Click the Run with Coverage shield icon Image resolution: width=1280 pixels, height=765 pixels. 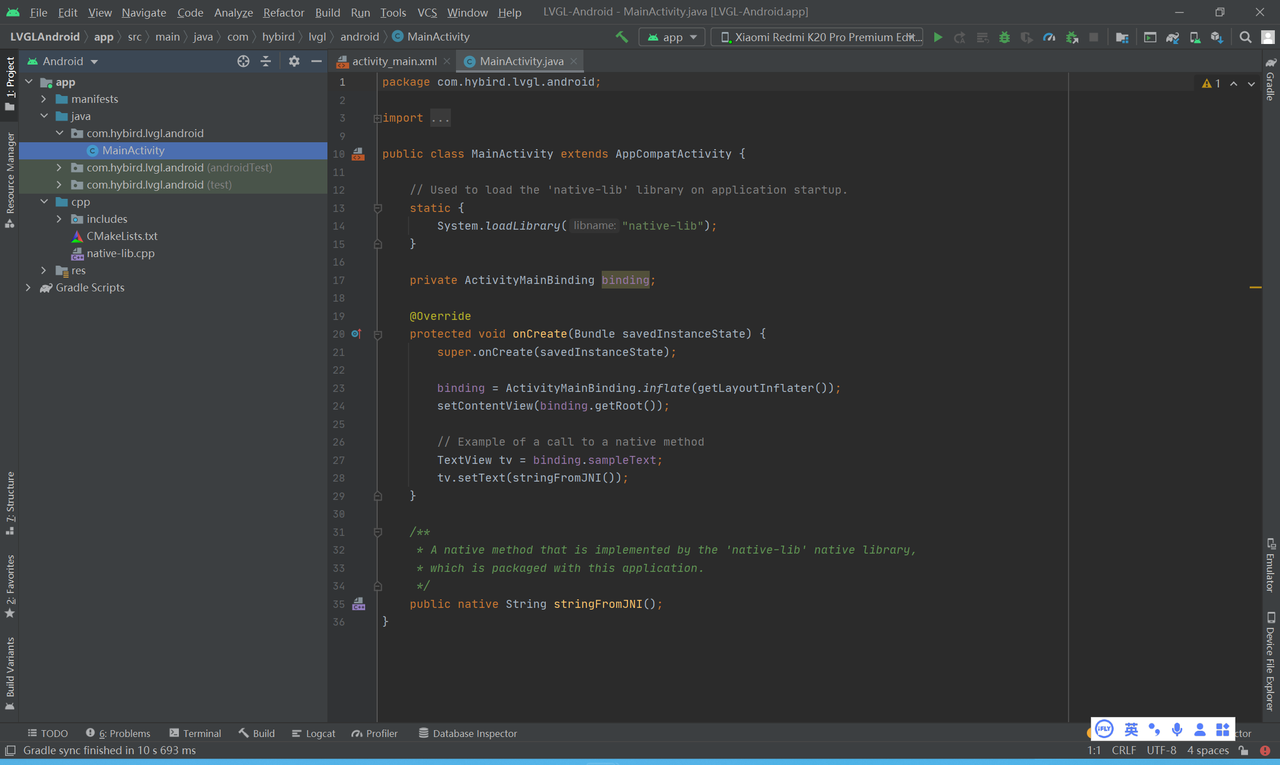tap(1027, 37)
